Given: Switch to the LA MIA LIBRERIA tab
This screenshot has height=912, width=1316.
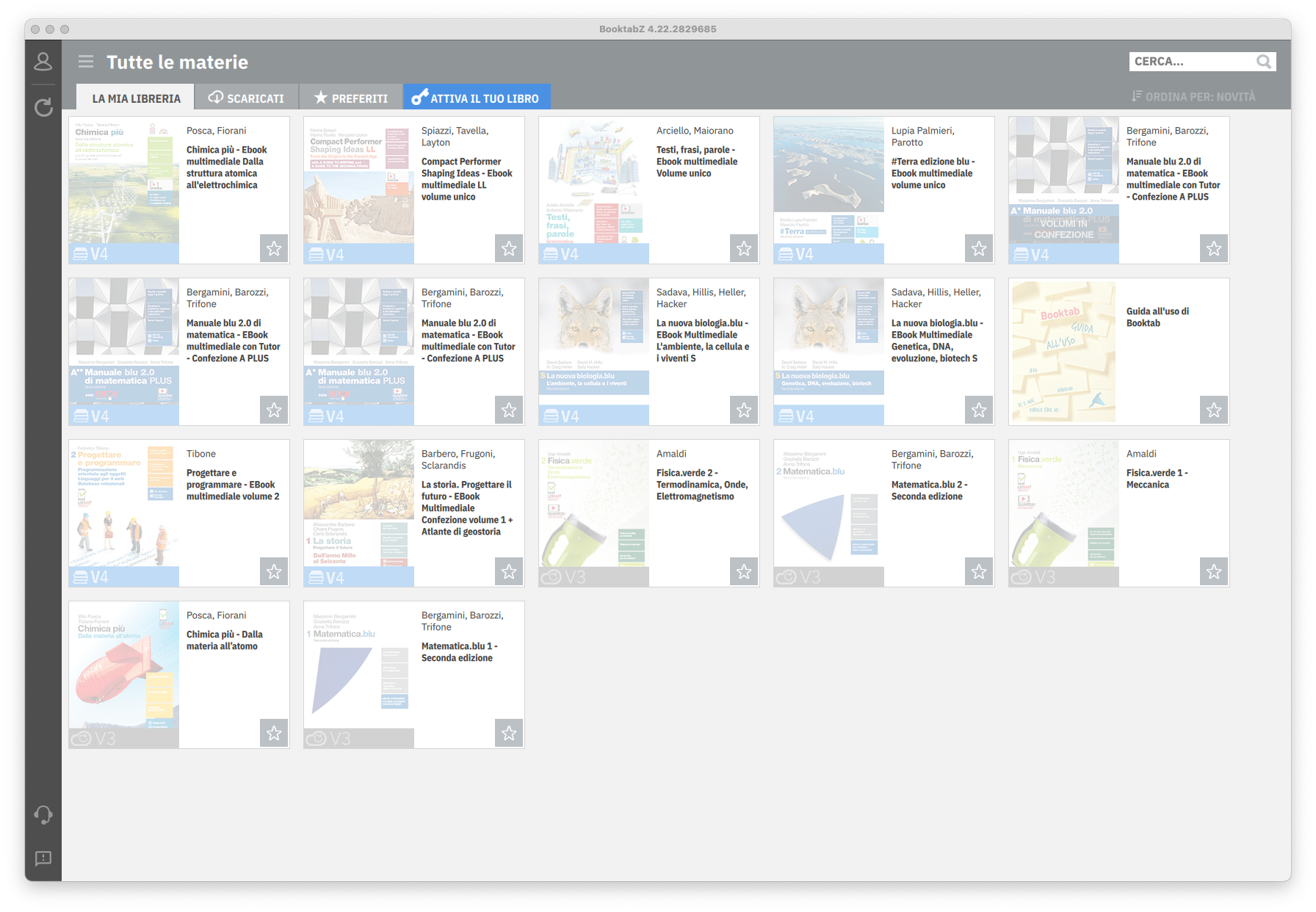Looking at the screenshot, I should tap(135, 96).
